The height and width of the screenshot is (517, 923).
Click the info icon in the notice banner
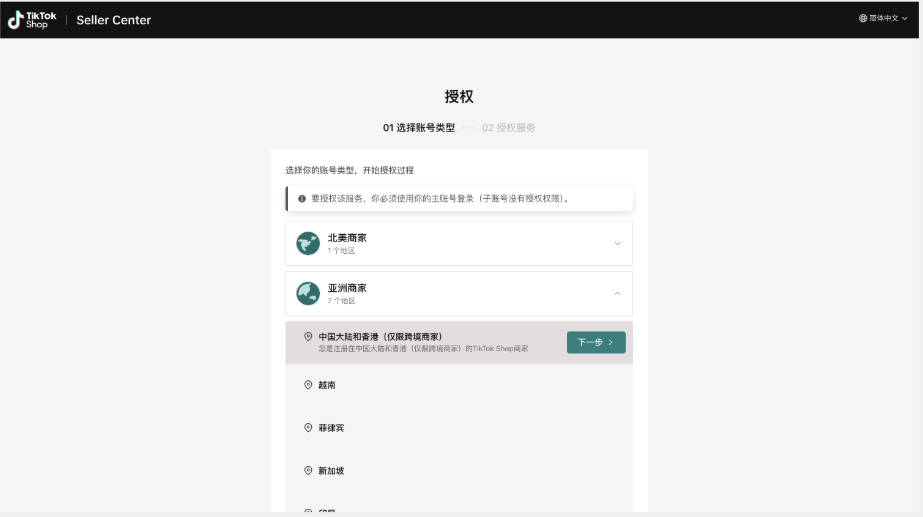click(x=302, y=198)
